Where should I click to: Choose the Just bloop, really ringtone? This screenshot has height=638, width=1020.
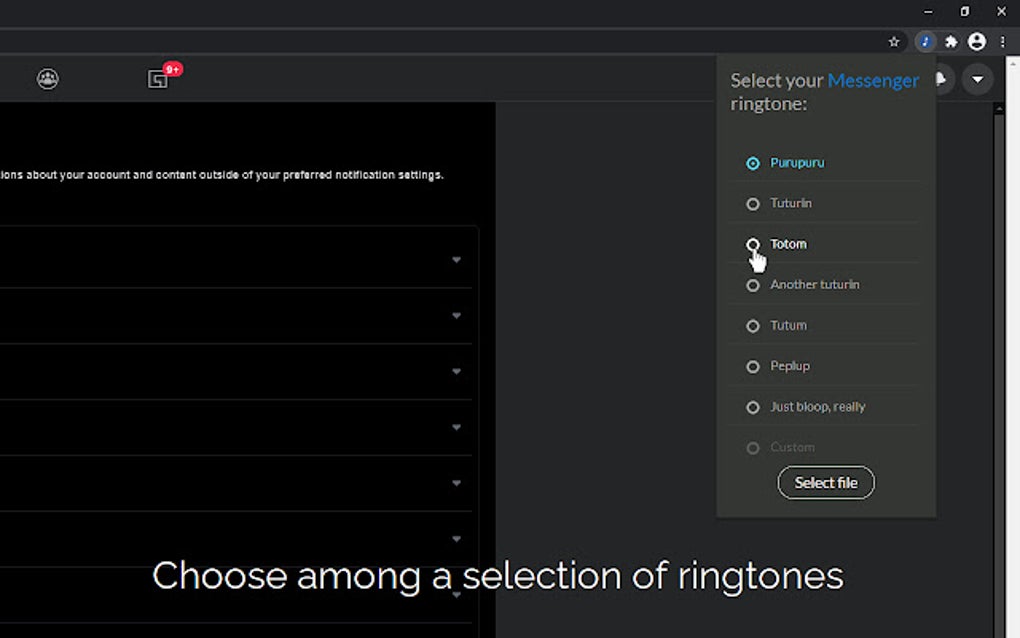[x=752, y=407]
